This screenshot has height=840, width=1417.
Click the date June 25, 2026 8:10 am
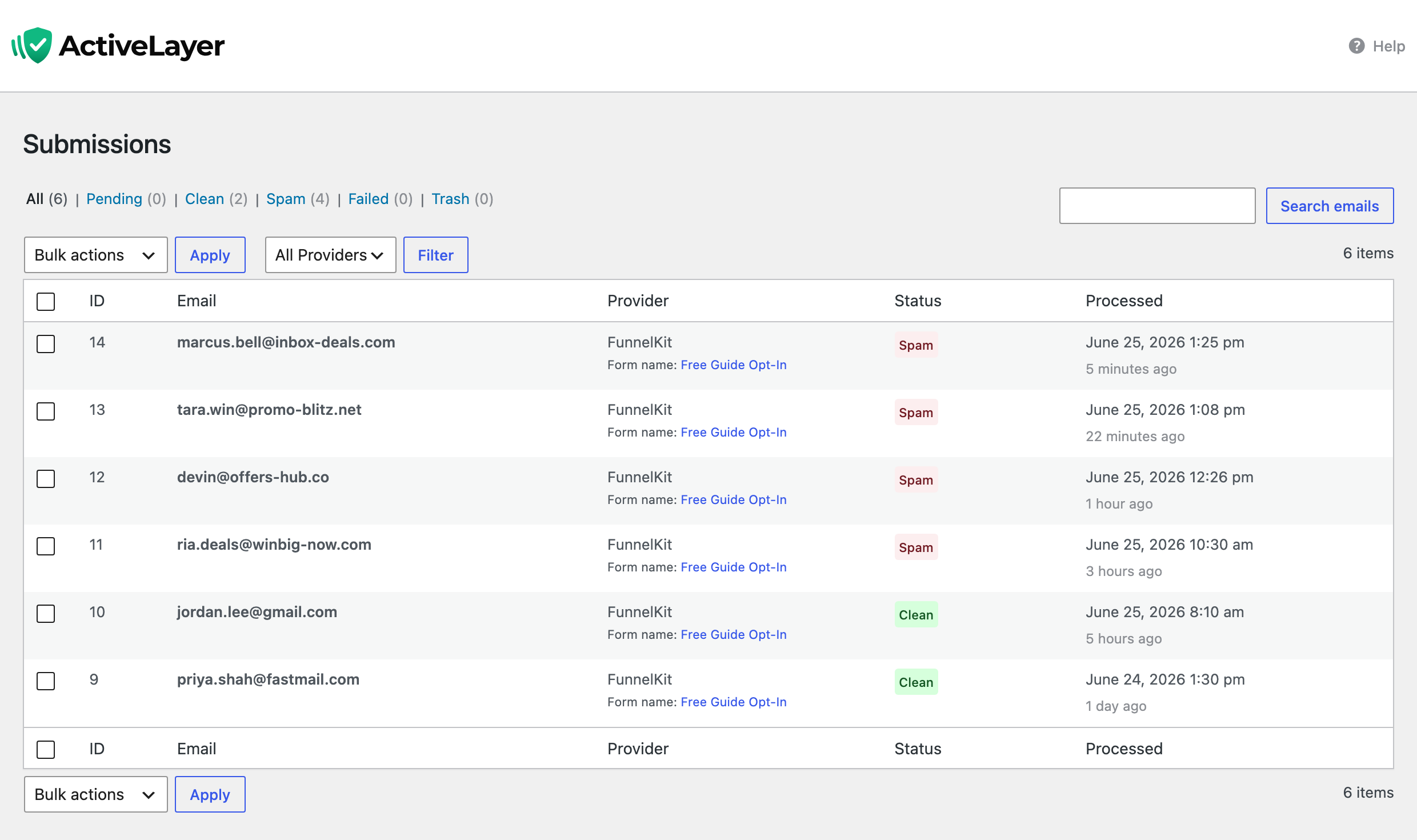pyautogui.click(x=1164, y=612)
